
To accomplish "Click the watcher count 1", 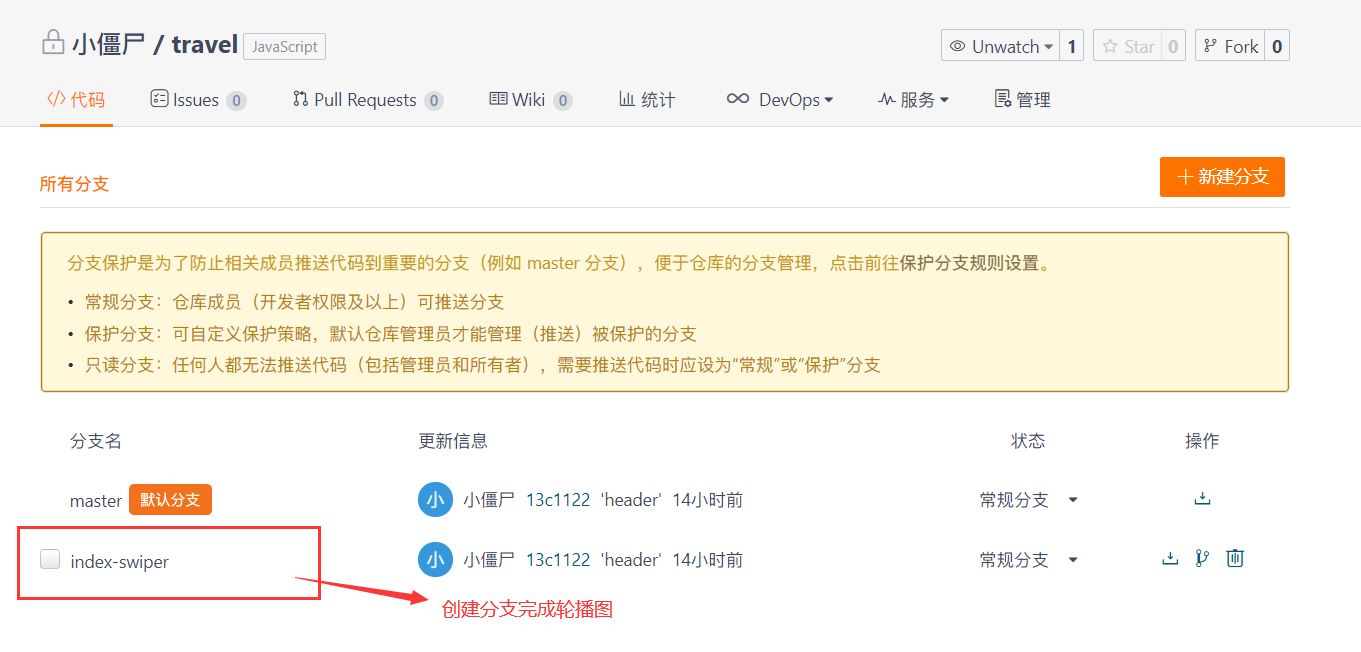I will pyautogui.click(x=1072, y=46).
